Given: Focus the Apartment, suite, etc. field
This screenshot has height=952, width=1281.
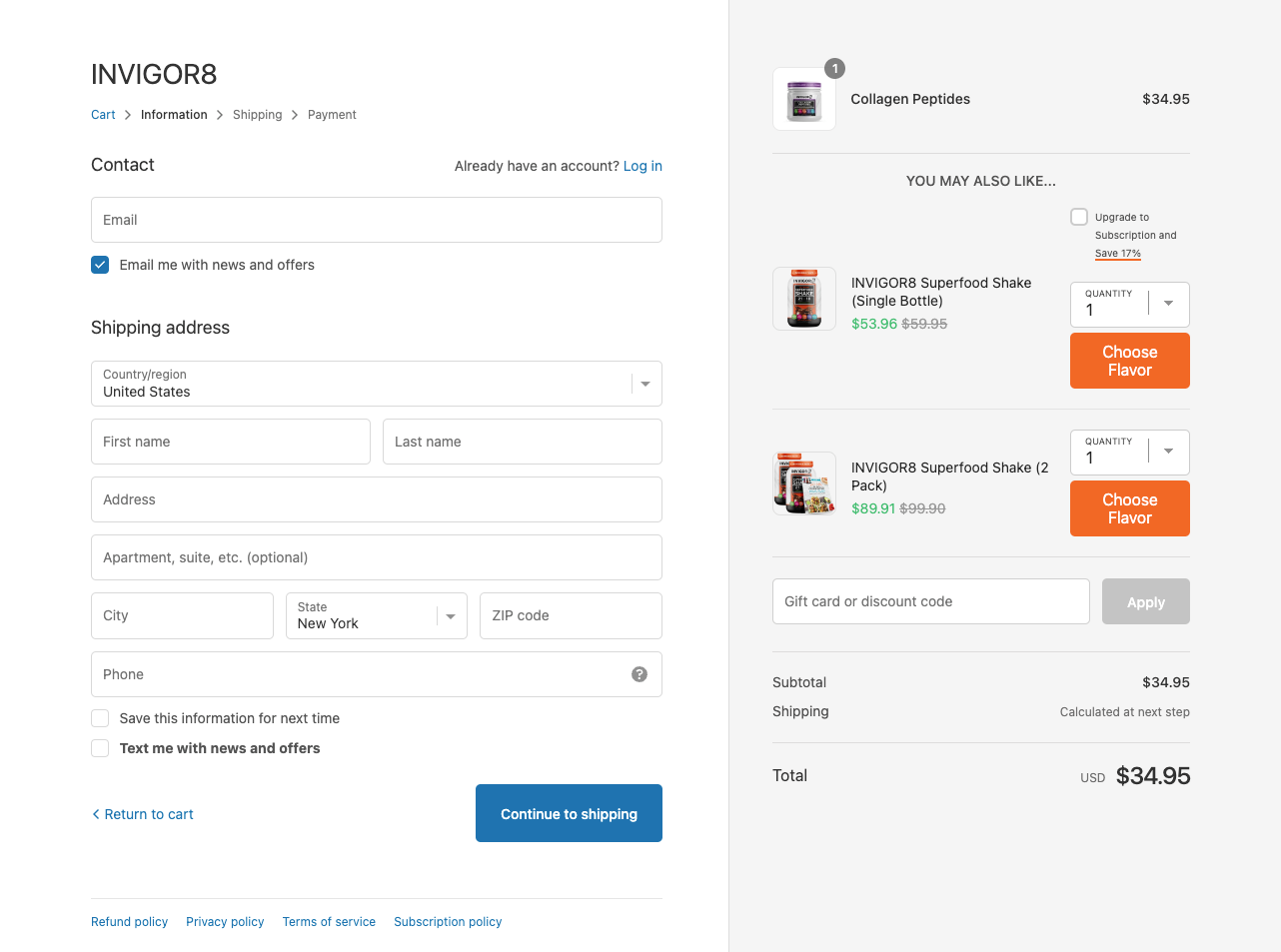Looking at the screenshot, I should tap(377, 557).
